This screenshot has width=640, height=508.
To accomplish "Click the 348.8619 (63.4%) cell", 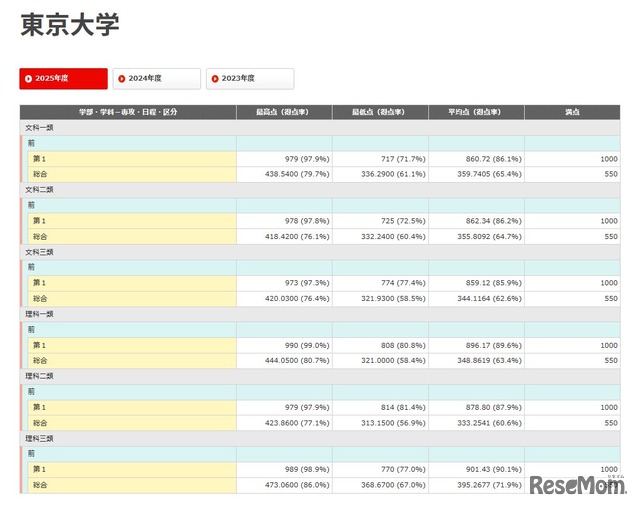I will point(476,361).
